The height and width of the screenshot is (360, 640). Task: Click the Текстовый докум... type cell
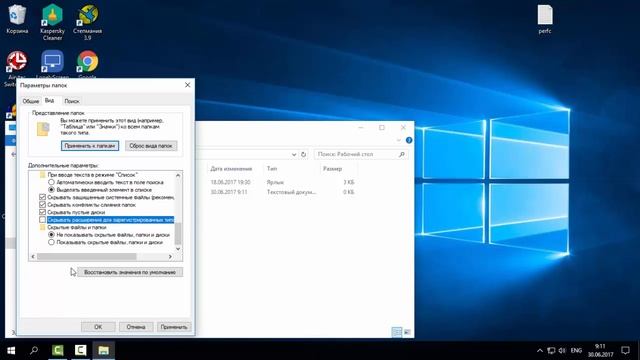pyautogui.click(x=291, y=192)
